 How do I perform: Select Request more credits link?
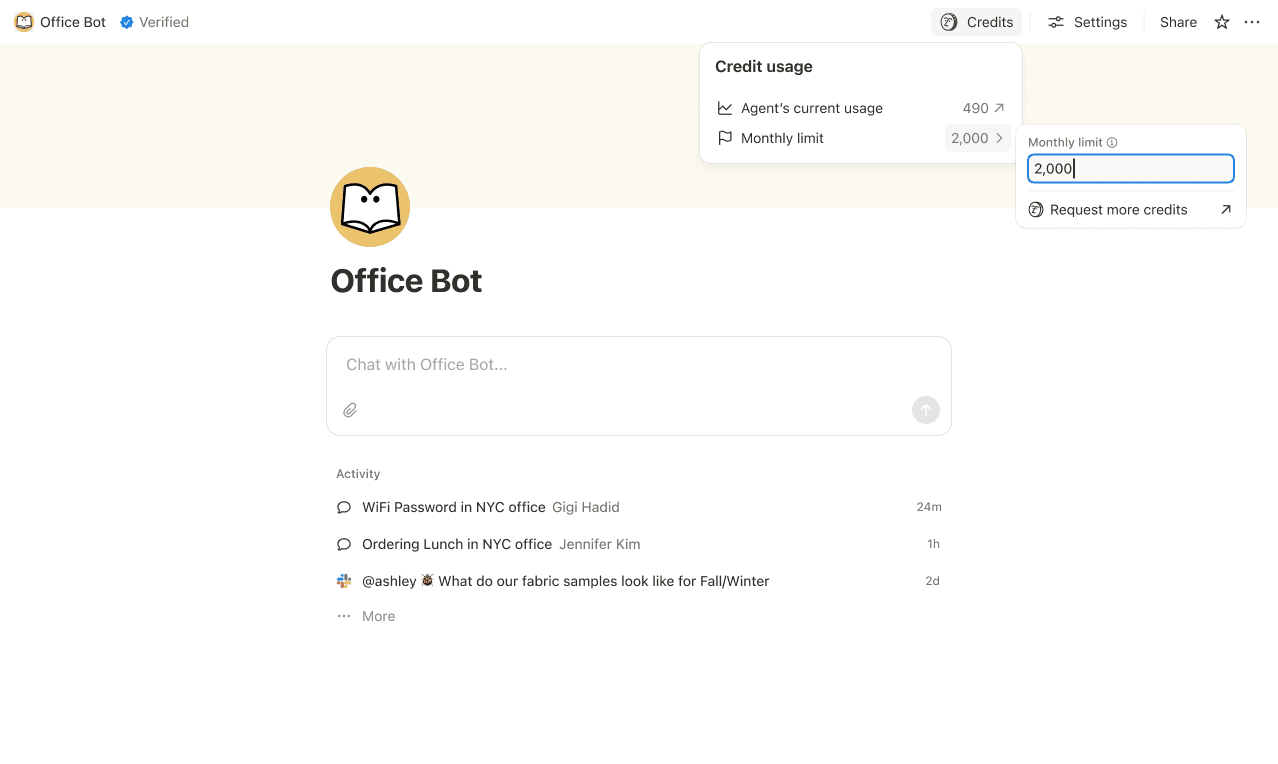pos(1118,210)
